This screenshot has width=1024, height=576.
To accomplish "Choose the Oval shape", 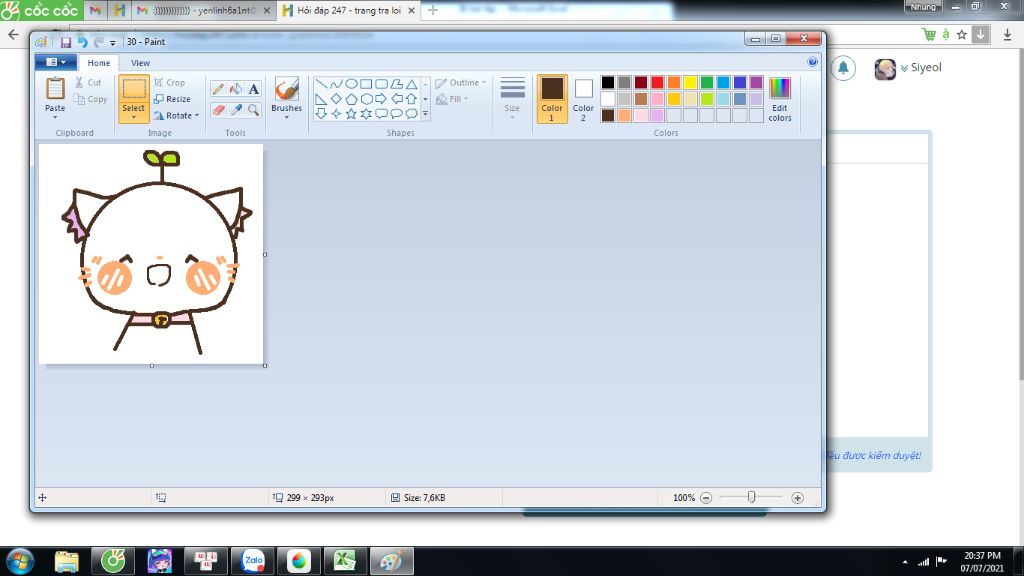I will click(351, 84).
